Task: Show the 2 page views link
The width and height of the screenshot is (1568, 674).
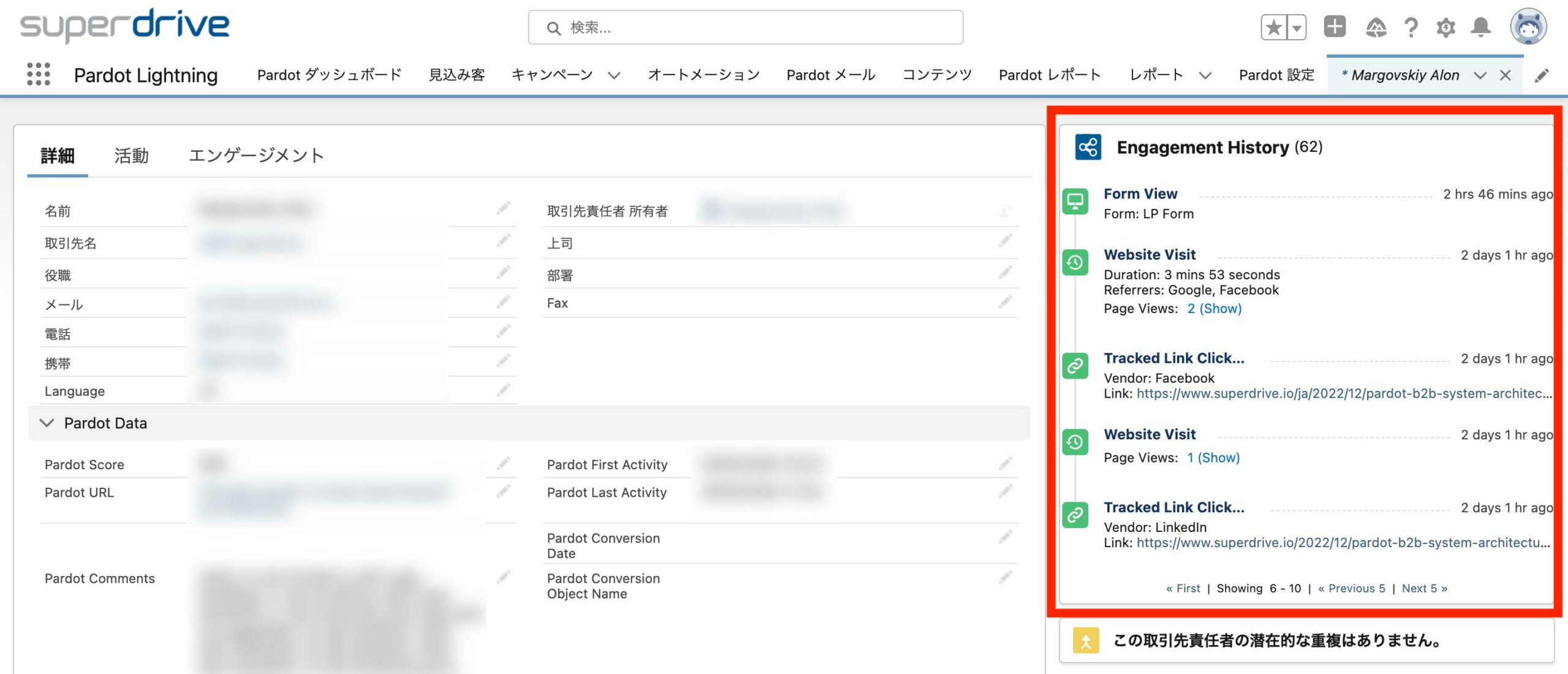Action: click(x=1214, y=308)
